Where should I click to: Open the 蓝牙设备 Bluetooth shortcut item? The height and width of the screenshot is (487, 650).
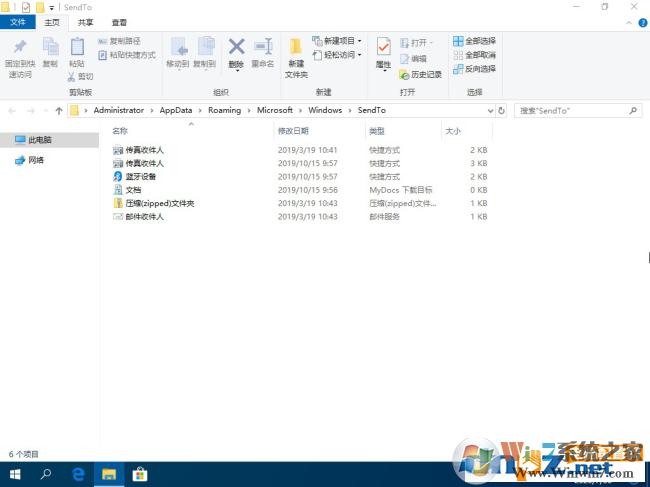tap(140, 176)
